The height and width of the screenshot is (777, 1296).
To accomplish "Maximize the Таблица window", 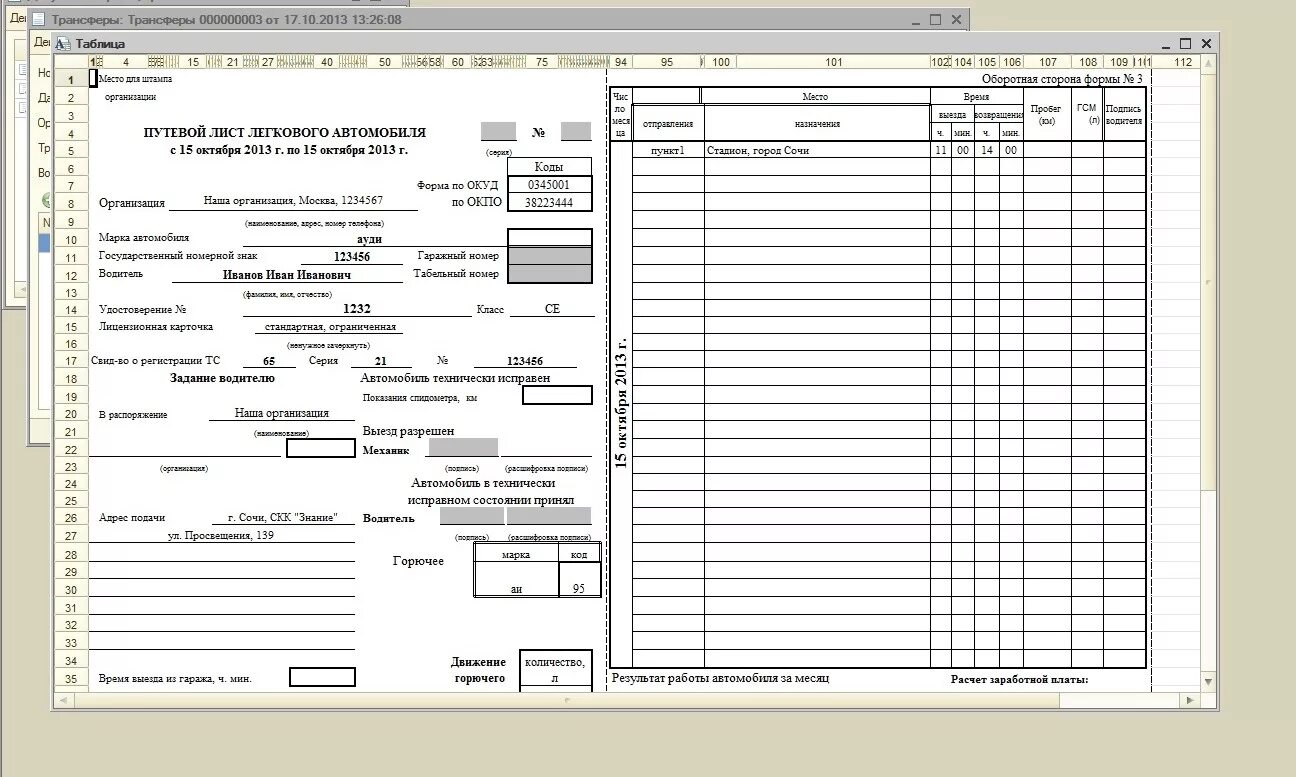I will coord(1186,43).
